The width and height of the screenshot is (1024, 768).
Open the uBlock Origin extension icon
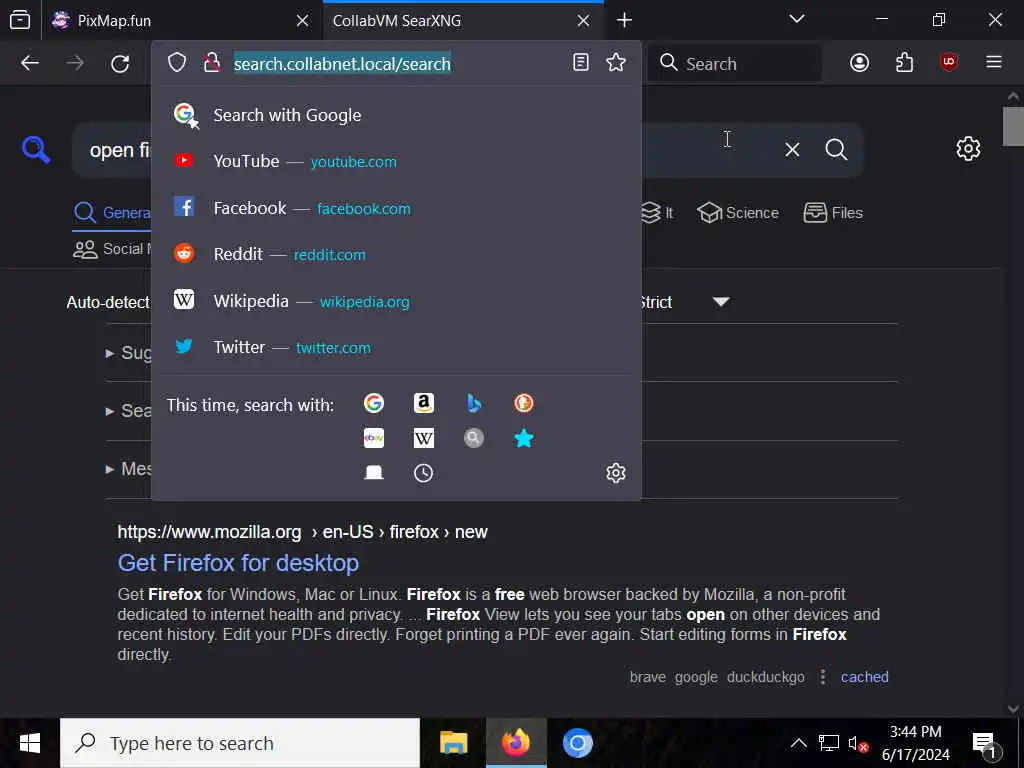(949, 62)
